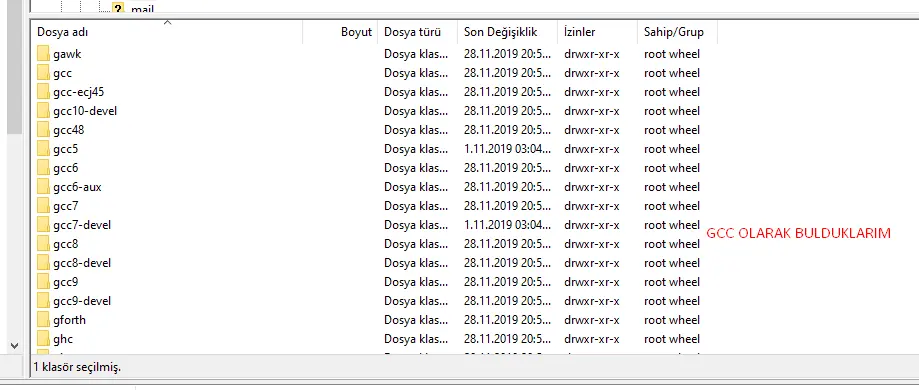
Task: Click gawk row permissions drwxr-xr-x
Action: click(x=592, y=54)
